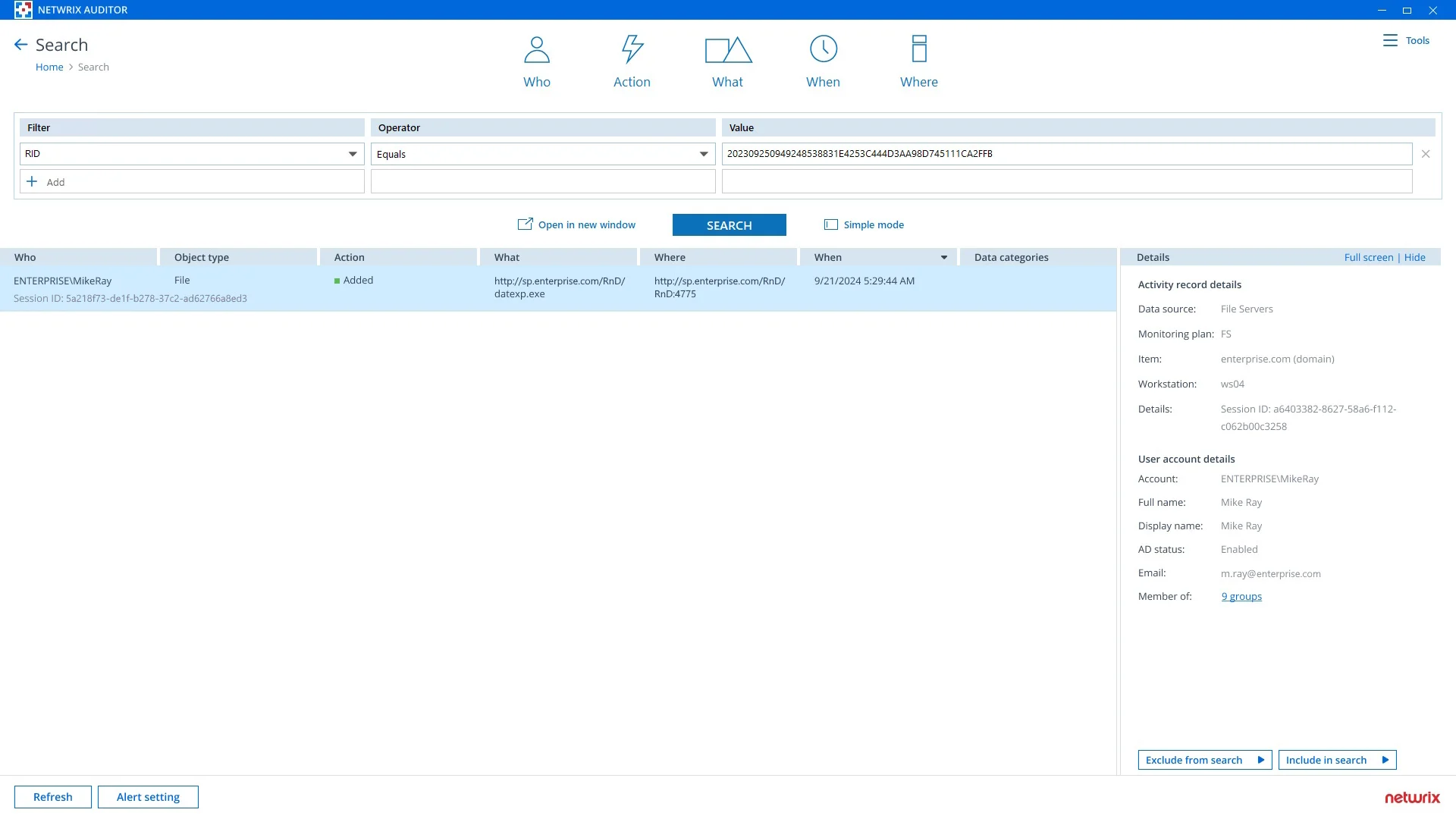This screenshot has width=1456, height=819.
Task: Click the Action column header
Action: pos(398,257)
